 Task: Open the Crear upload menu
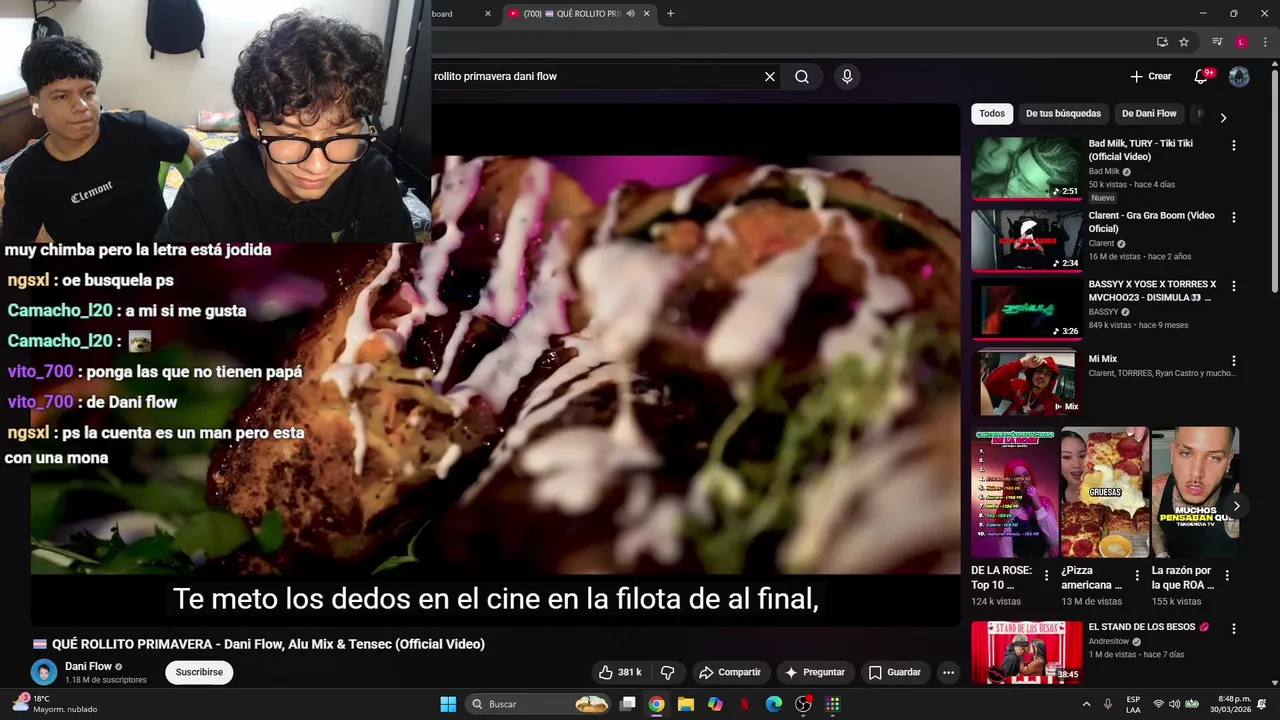[1150, 76]
